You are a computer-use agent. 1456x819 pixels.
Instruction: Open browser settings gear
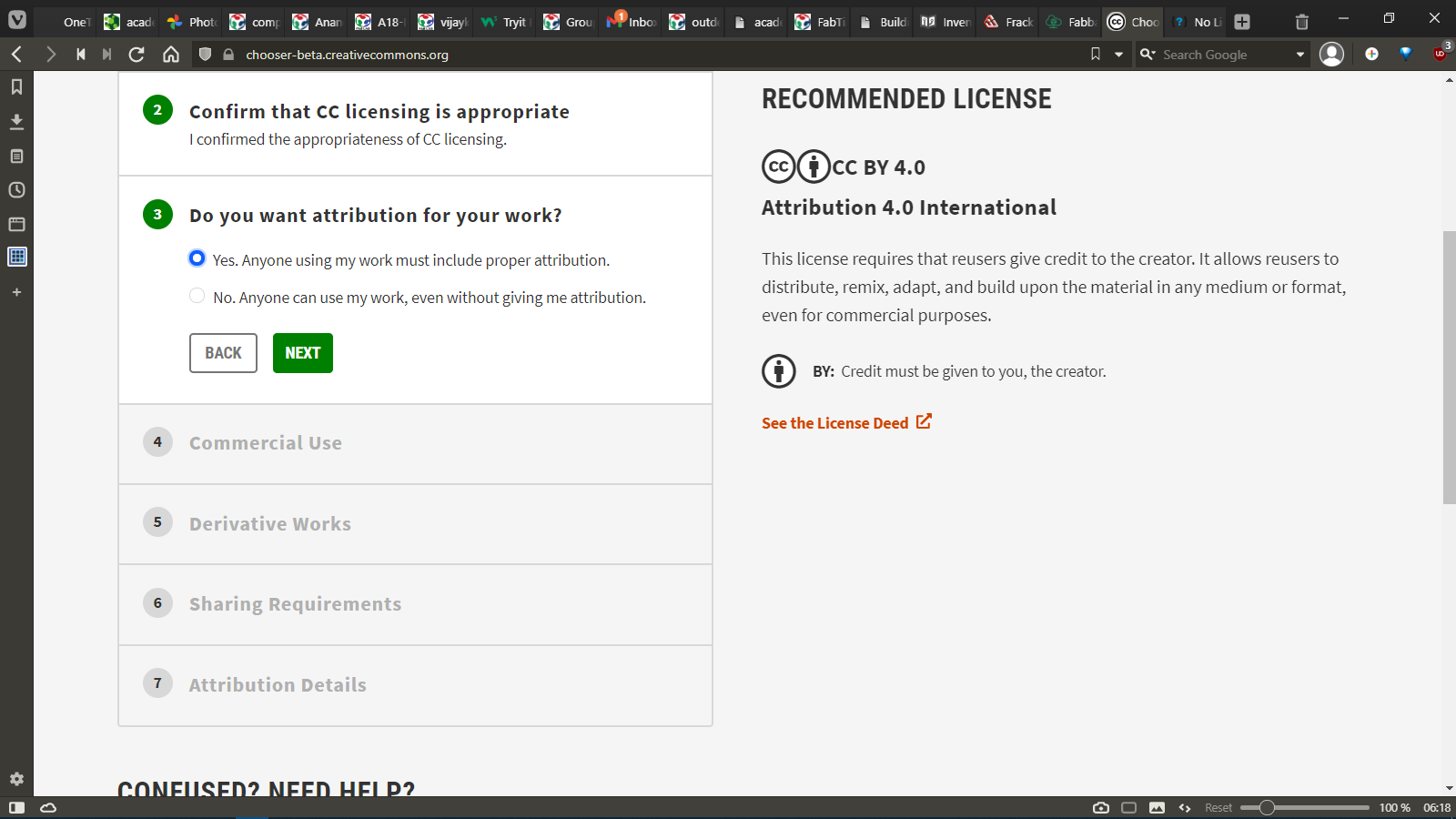16,779
